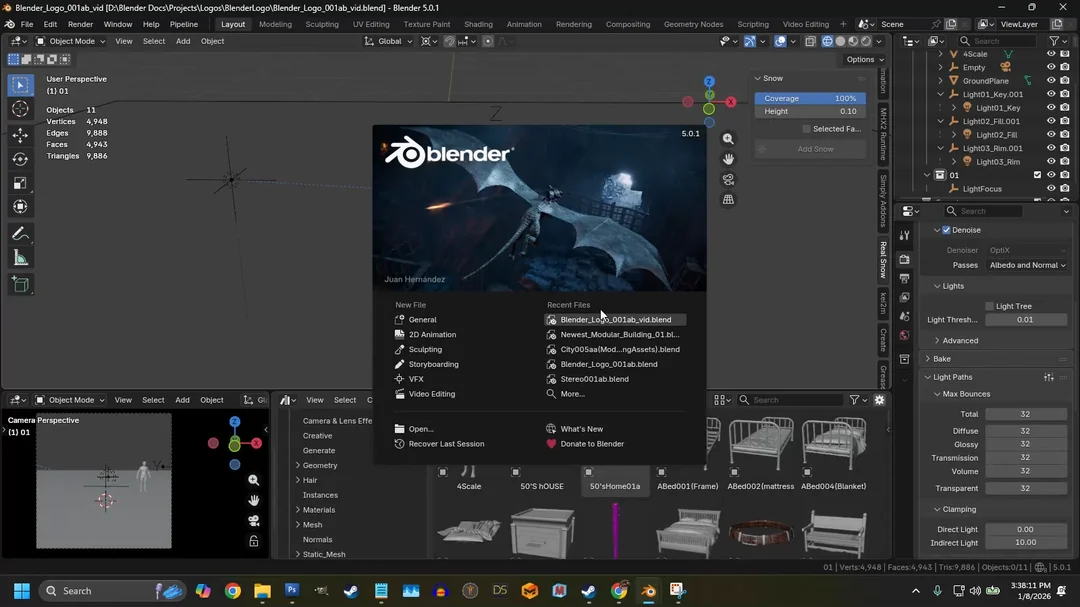This screenshot has width=1080, height=607.
Task: Open Photoshop from the Windows taskbar
Action: point(291,590)
